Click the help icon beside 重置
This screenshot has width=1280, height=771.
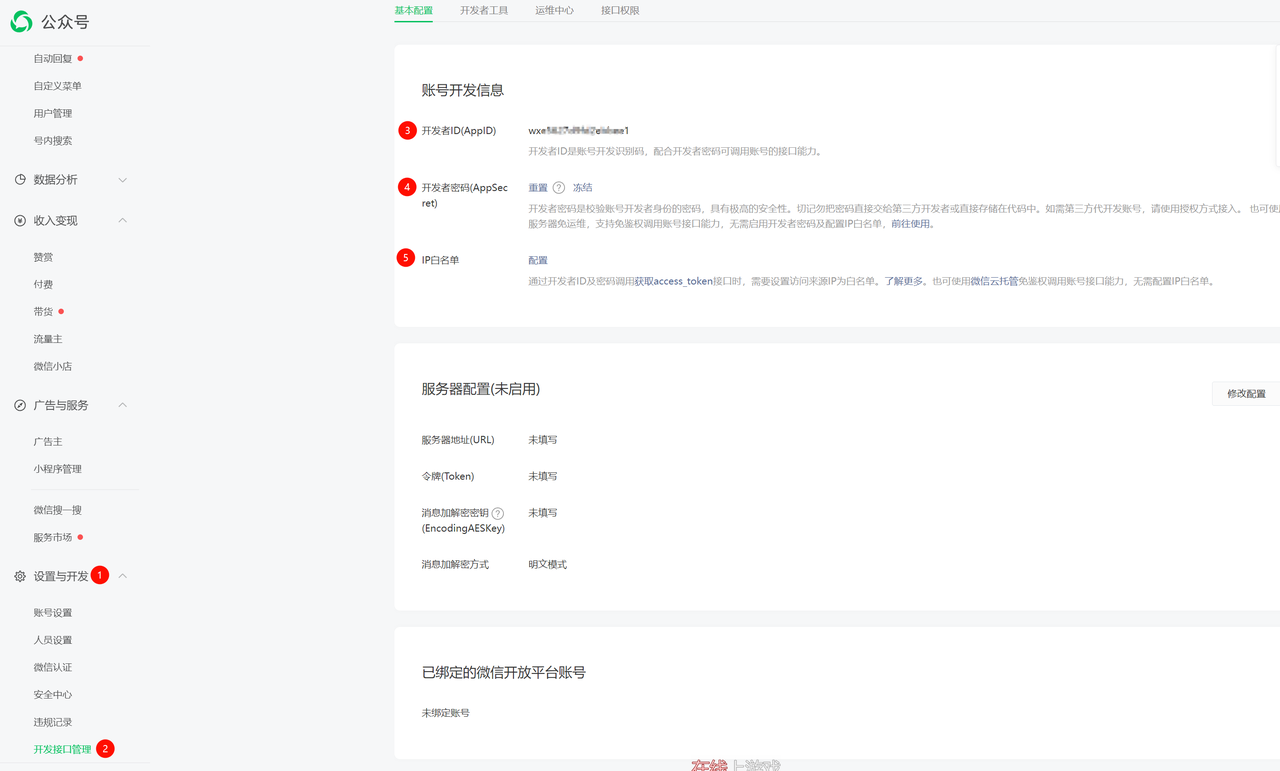559,188
